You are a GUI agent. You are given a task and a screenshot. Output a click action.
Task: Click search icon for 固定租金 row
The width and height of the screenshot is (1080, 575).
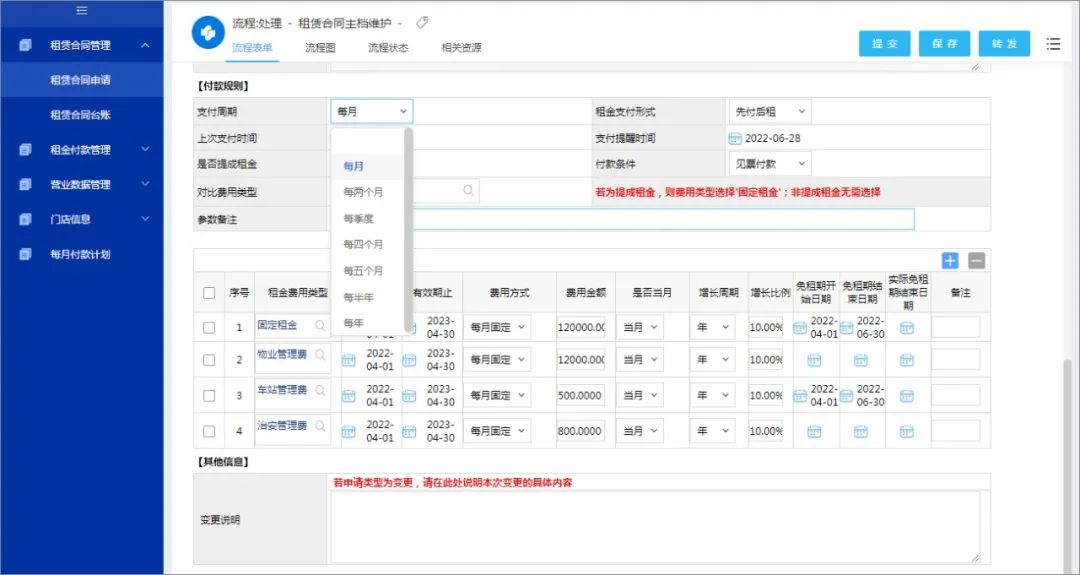click(x=320, y=325)
